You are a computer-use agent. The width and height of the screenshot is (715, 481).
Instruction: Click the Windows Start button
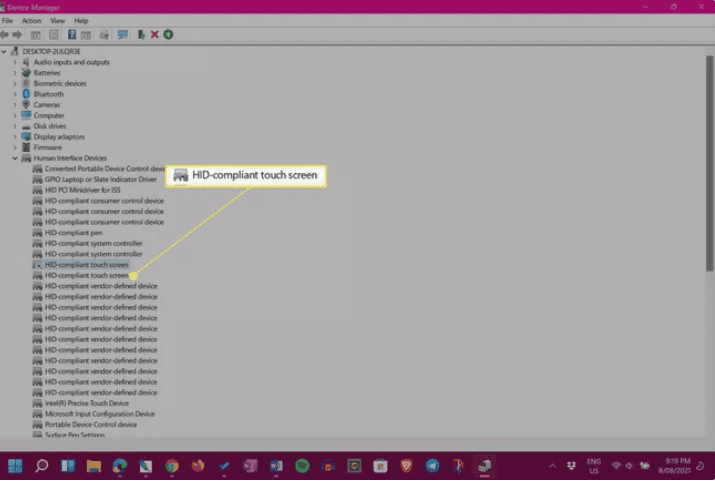(16, 466)
